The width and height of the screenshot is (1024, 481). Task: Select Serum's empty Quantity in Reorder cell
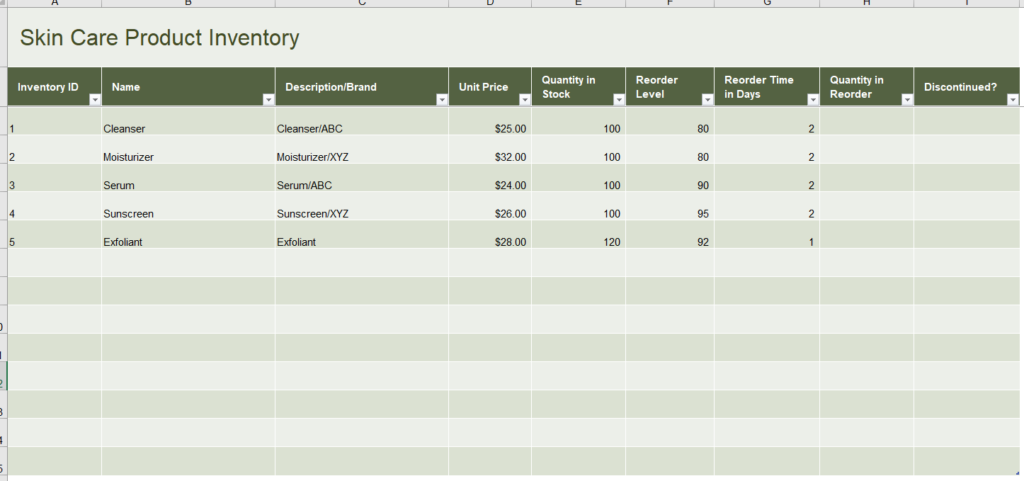[x=867, y=178]
